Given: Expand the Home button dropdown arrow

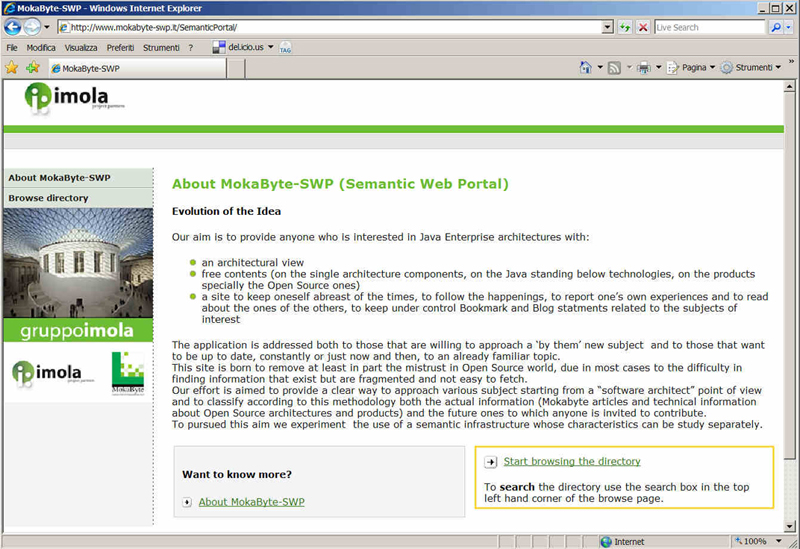Looking at the screenshot, I should pos(600,67).
